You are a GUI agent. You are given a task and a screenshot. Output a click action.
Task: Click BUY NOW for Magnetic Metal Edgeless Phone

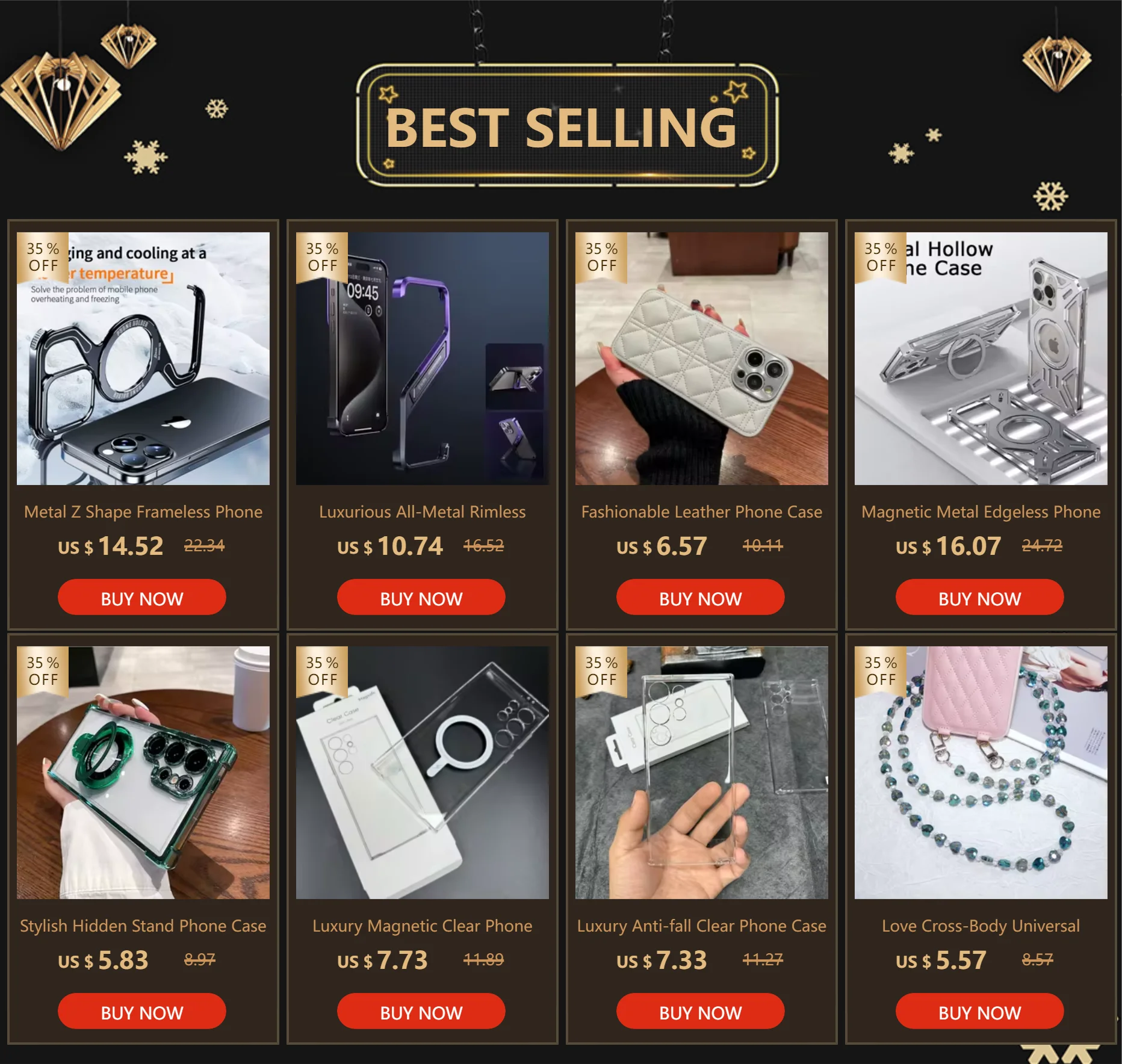[980, 597]
